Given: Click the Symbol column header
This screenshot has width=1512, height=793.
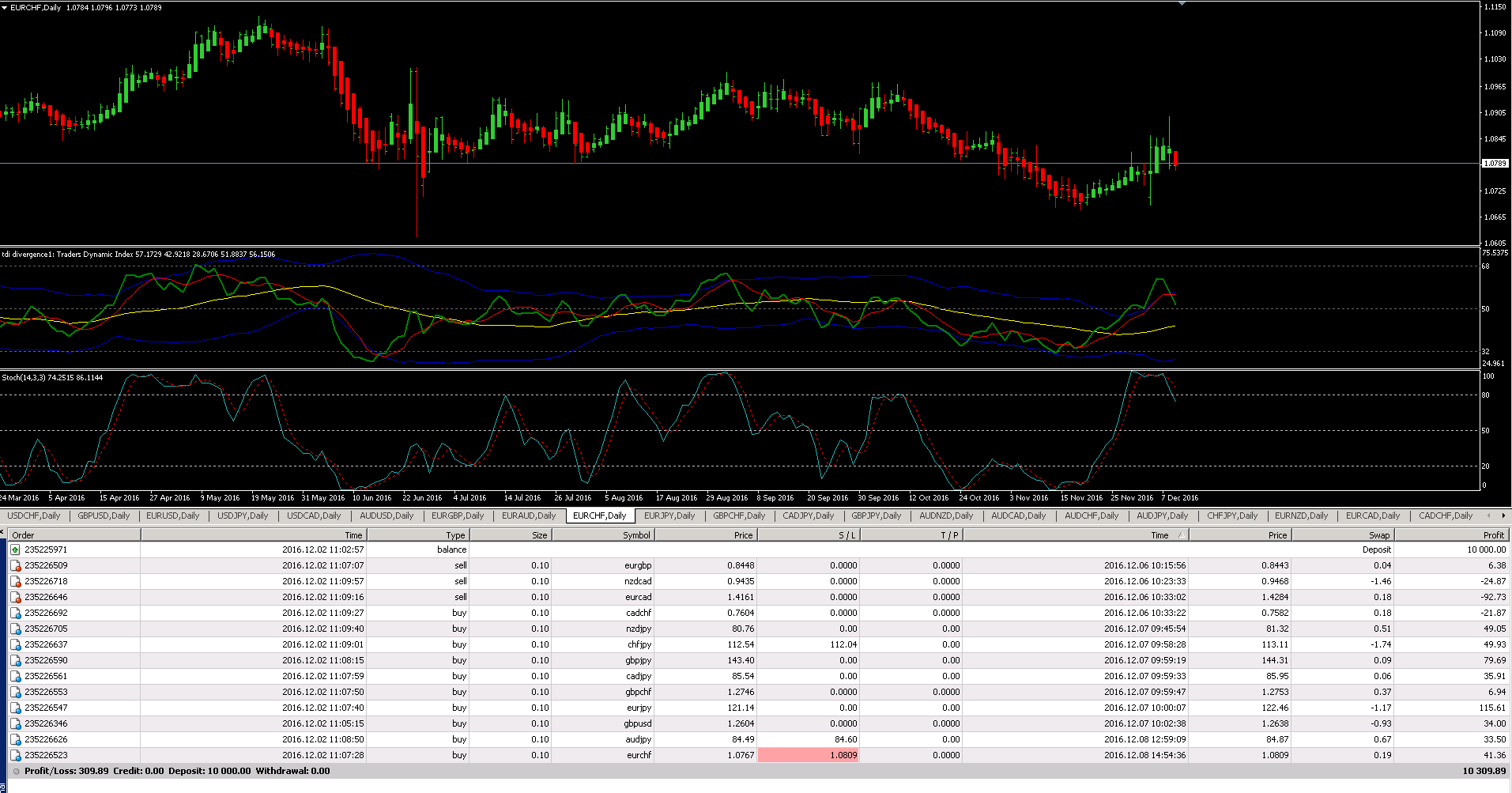Looking at the screenshot, I should [603, 535].
